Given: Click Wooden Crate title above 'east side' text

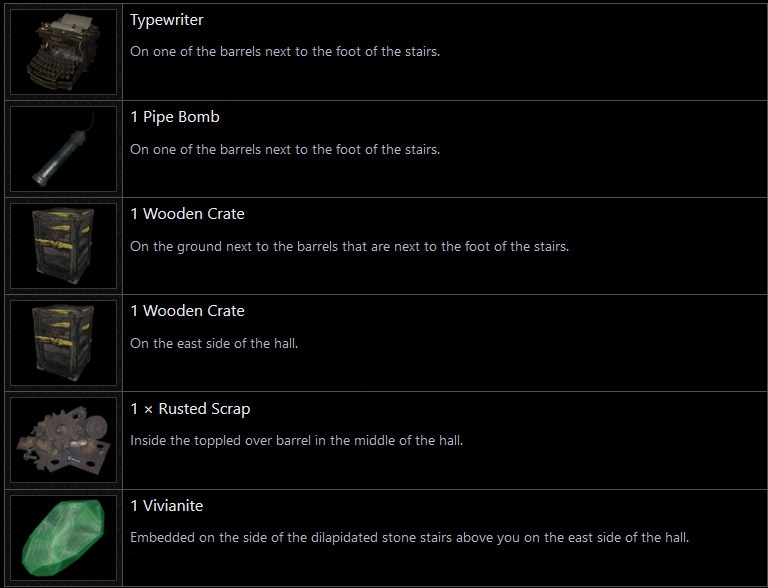Looking at the screenshot, I should 187,311.
